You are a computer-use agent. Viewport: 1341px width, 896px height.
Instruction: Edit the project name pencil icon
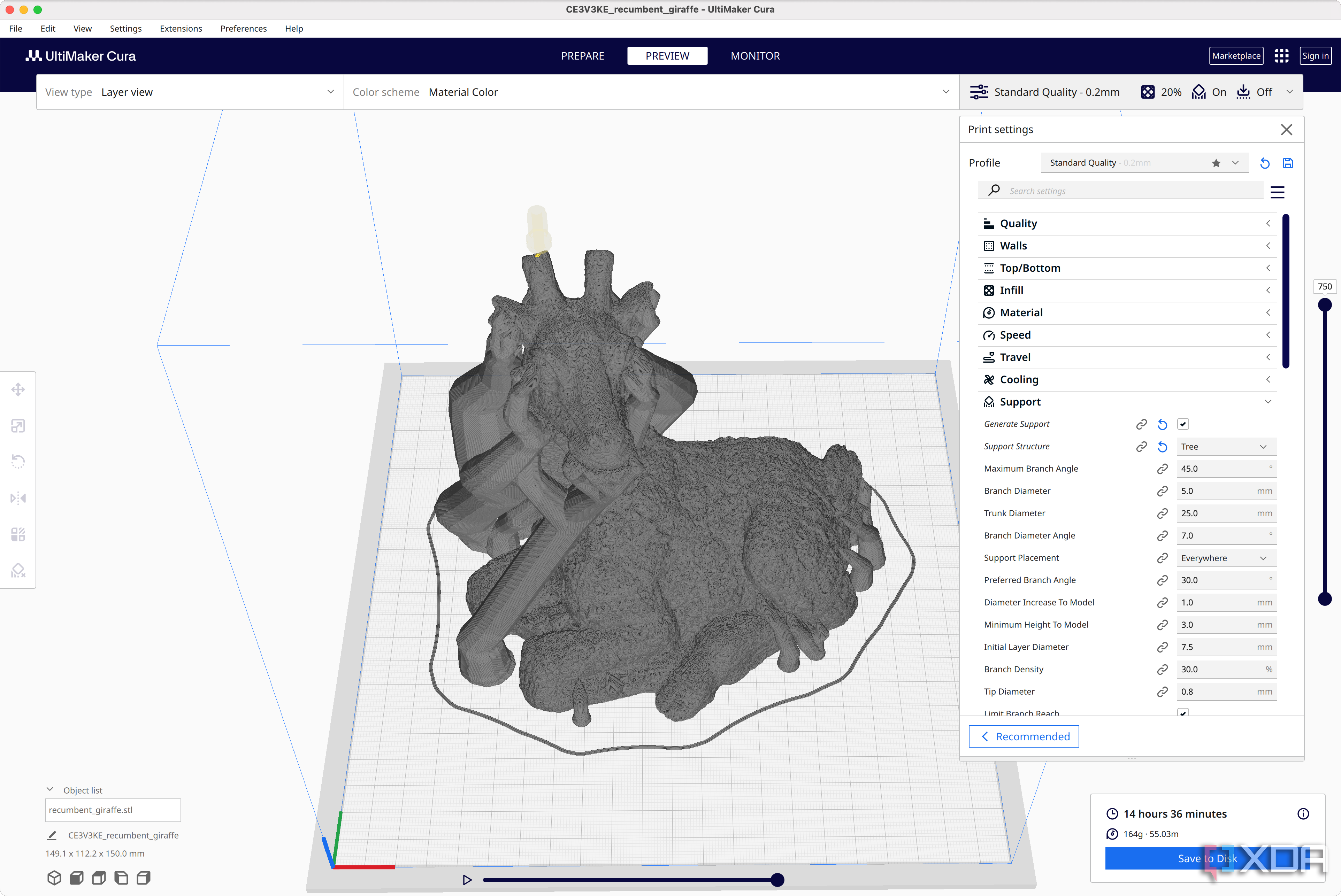pyautogui.click(x=52, y=835)
